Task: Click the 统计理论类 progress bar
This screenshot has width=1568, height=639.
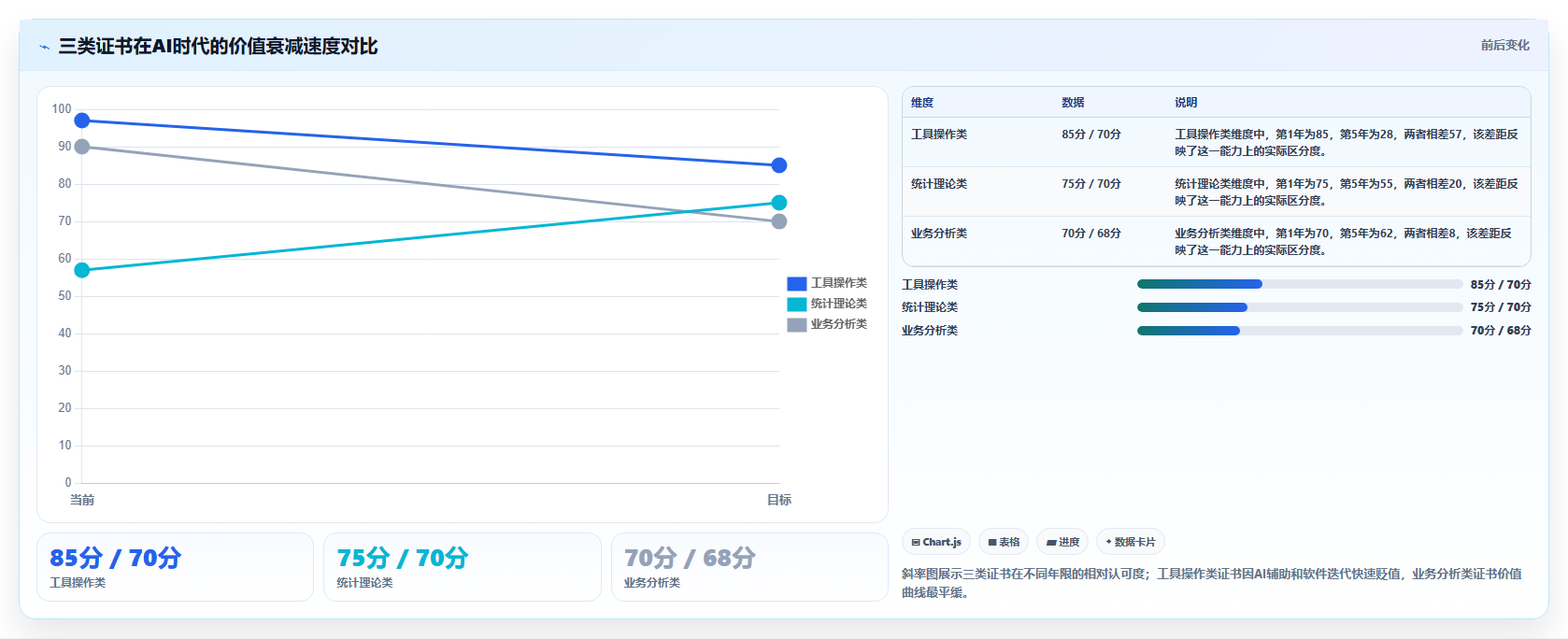Action: pos(1300,307)
